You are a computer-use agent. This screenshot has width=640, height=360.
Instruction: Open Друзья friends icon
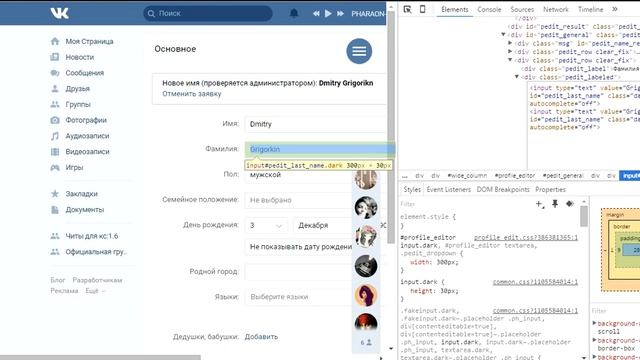pyautogui.click(x=55, y=89)
